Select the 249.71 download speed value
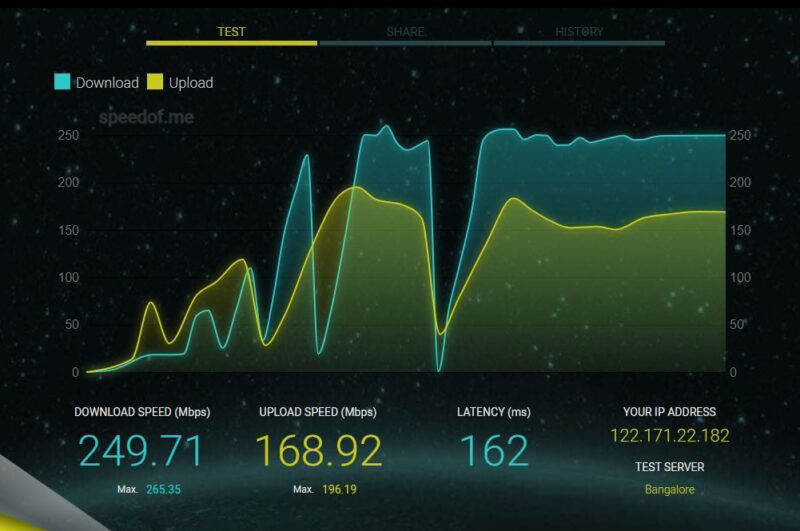The height and width of the screenshot is (531, 800). (141, 451)
